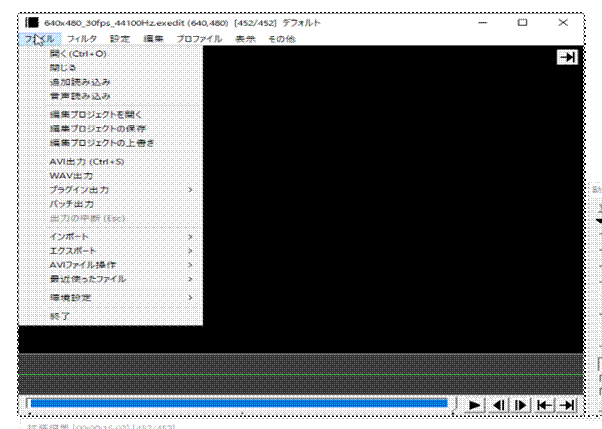This screenshot has width=602, height=429.
Task: Step forward one frame
Action: [521, 404]
